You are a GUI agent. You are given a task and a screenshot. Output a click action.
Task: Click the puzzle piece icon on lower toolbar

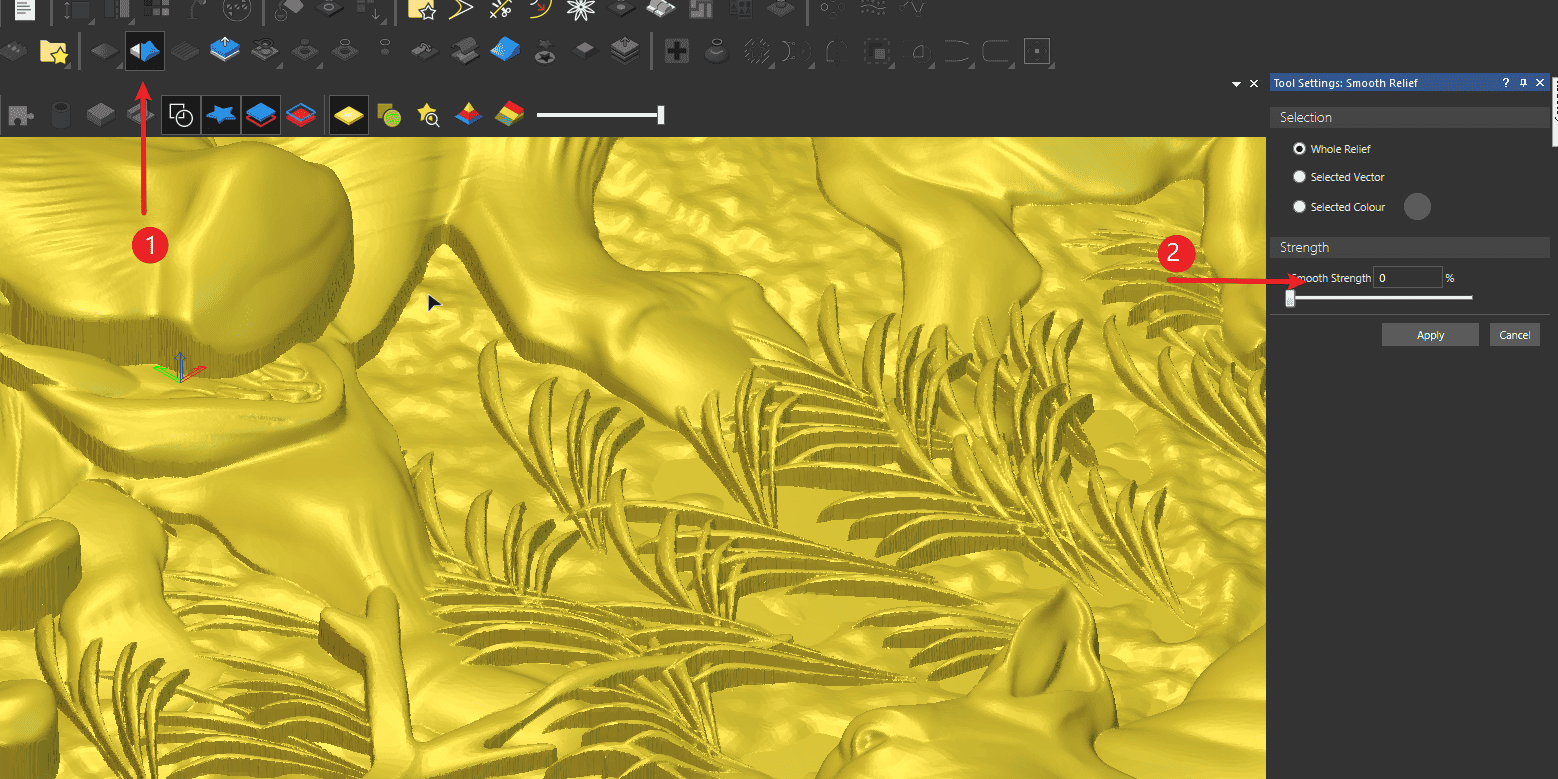19,114
